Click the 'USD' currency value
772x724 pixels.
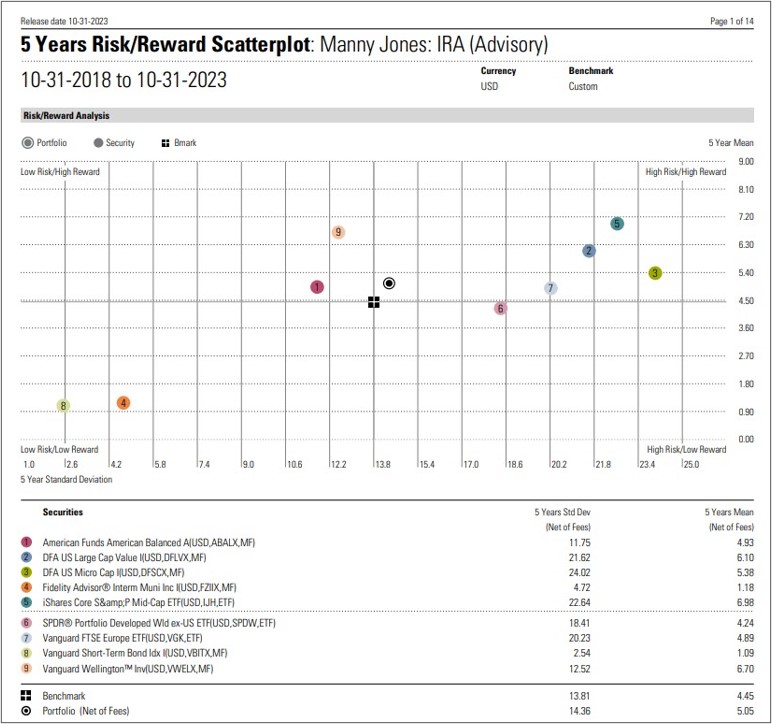click(x=489, y=86)
